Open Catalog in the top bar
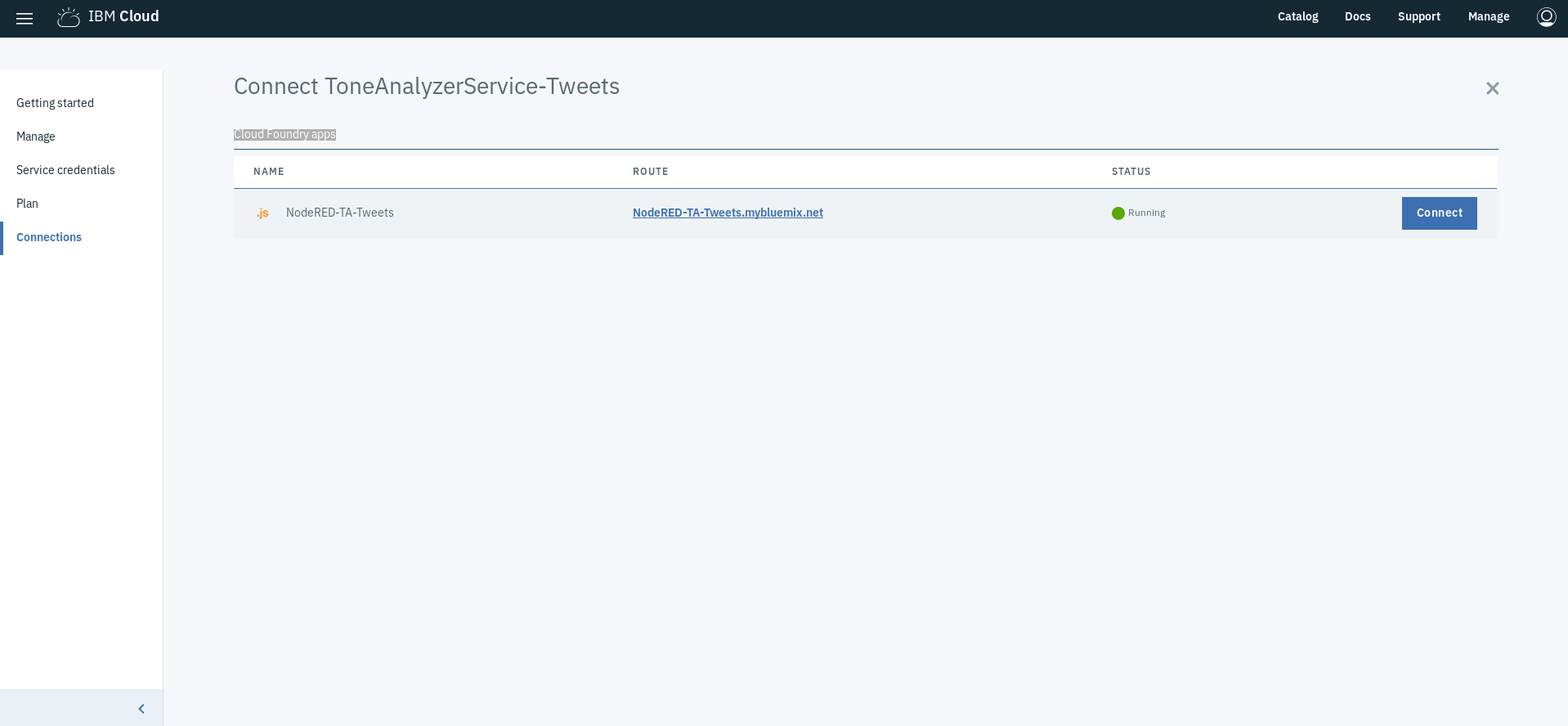 click(x=1297, y=16)
